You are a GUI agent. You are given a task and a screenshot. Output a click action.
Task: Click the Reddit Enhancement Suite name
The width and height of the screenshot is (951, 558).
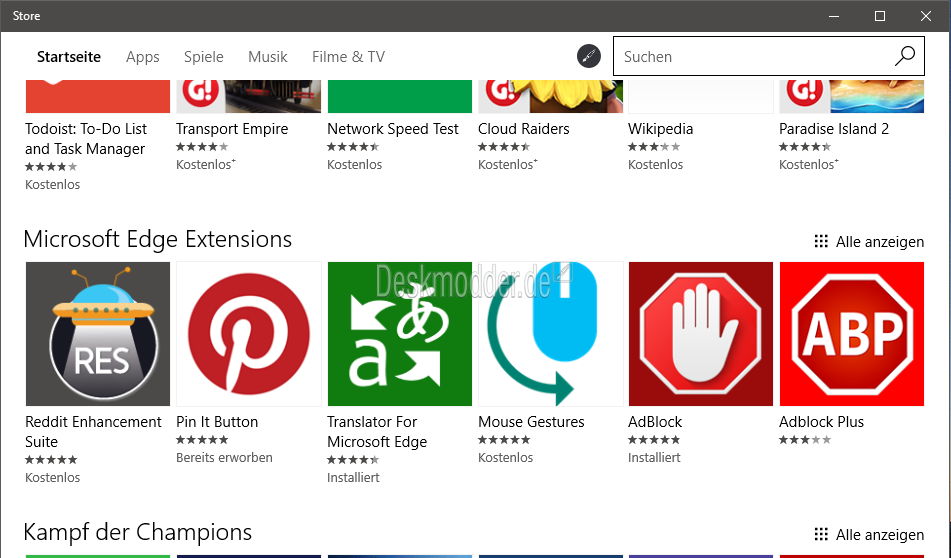[x=93, y=432]
